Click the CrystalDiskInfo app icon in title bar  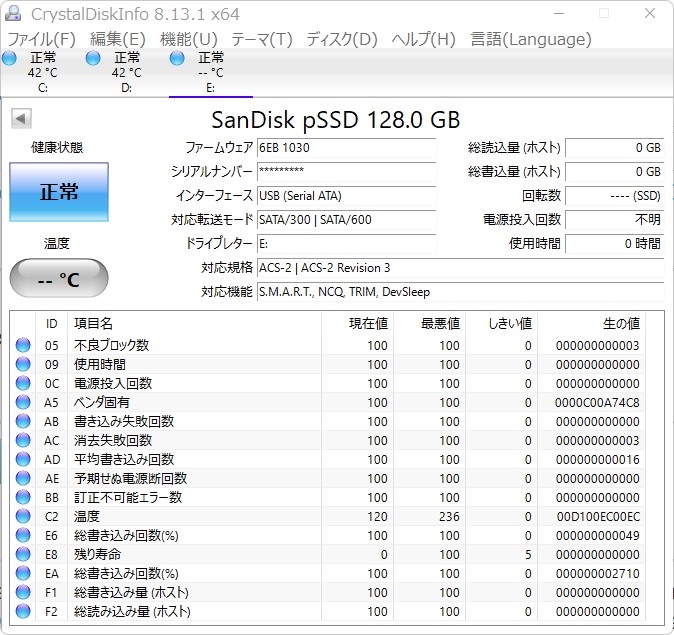click(x=14, y=14)
